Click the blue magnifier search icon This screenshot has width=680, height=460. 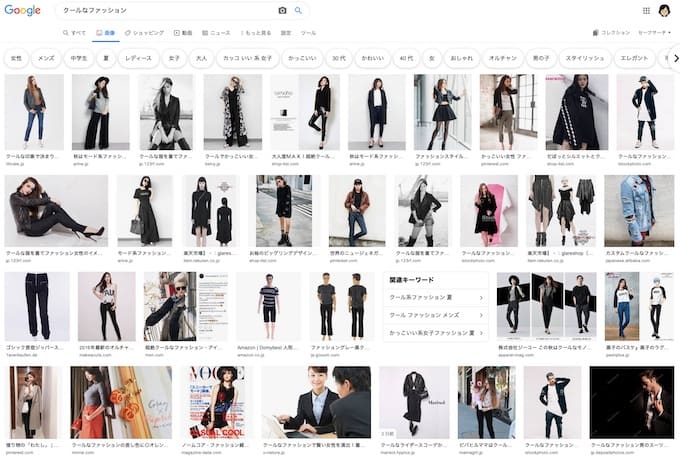click(x=298, y=10)
